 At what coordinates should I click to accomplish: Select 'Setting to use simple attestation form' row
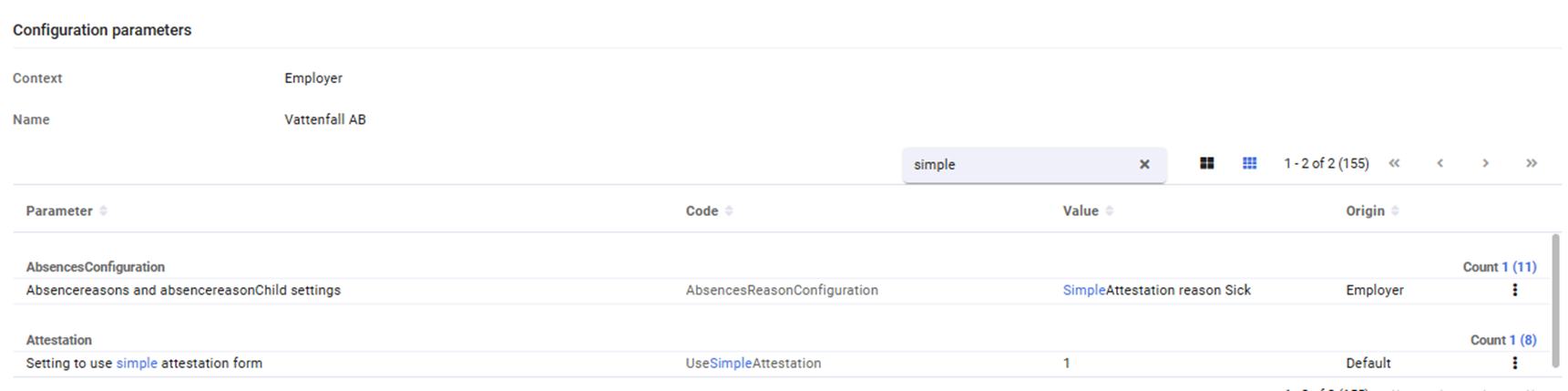point(144,363)
